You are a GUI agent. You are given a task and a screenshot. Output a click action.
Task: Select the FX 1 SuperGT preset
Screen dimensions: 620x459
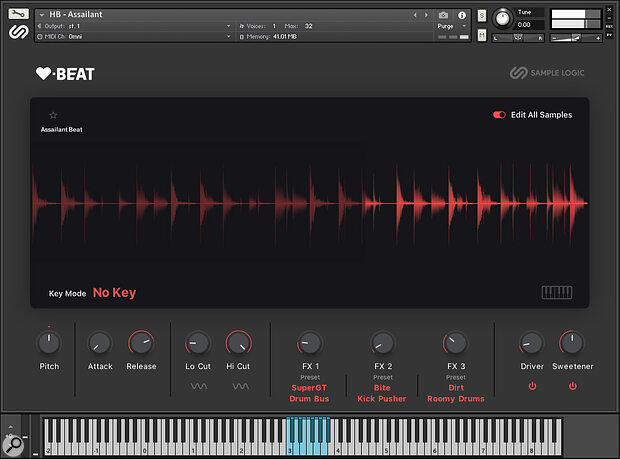[x=309, y=388]
